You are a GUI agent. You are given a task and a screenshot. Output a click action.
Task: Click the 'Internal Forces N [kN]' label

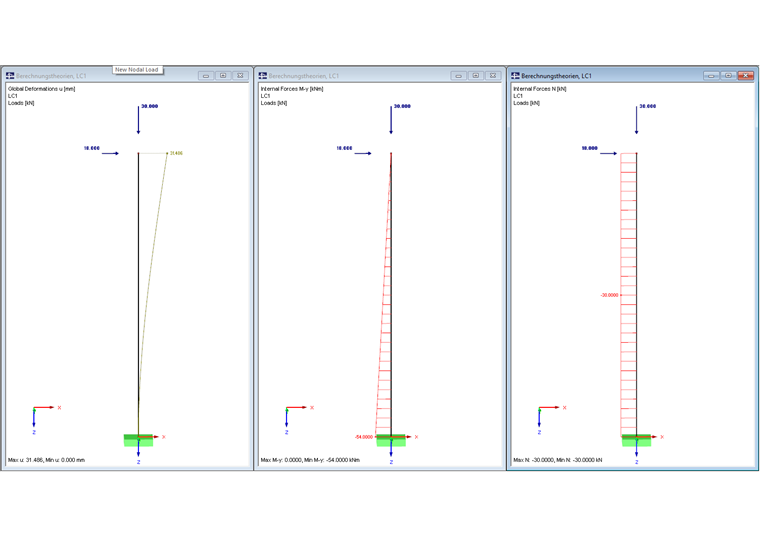click(540, 89)
